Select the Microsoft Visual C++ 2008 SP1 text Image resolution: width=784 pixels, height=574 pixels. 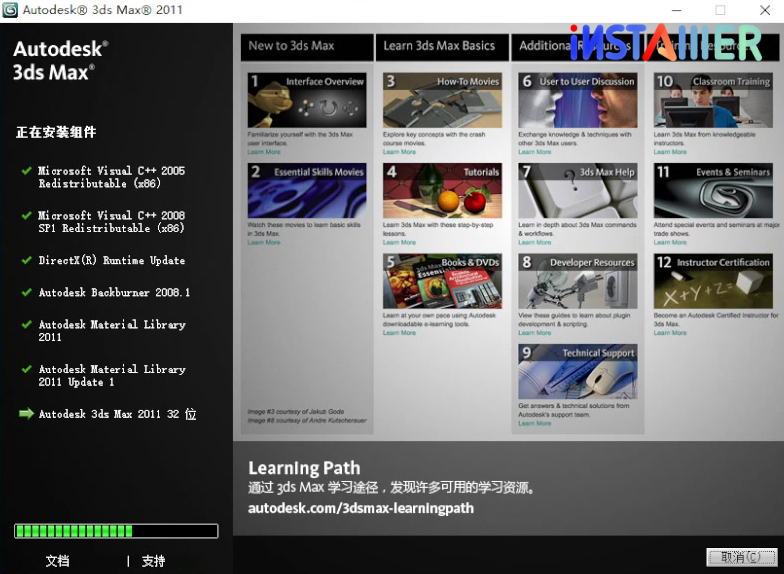click(112, 222)
